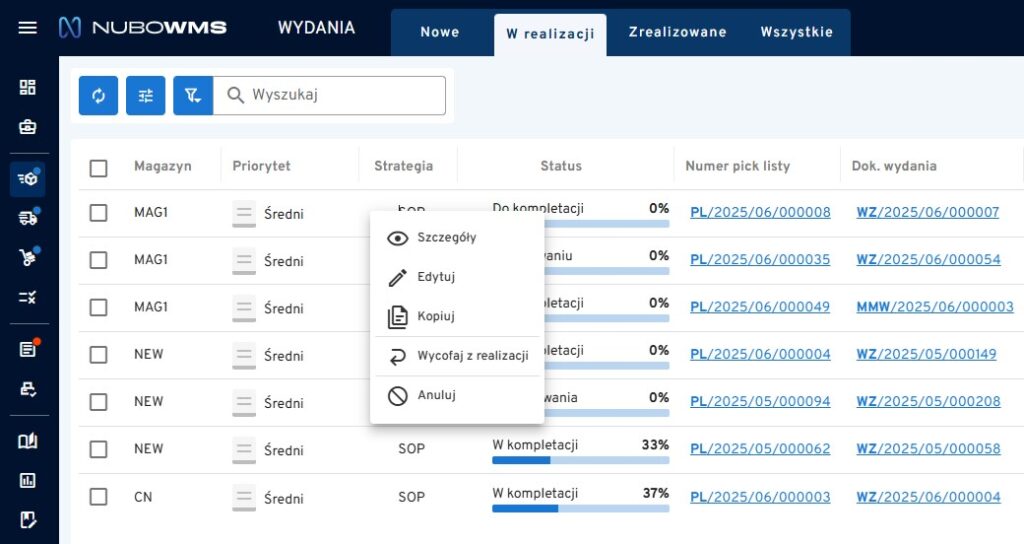This screenshot has height=544, width=1024.
Task: Switch to the Zrealizowane tab
Action: 677,32
